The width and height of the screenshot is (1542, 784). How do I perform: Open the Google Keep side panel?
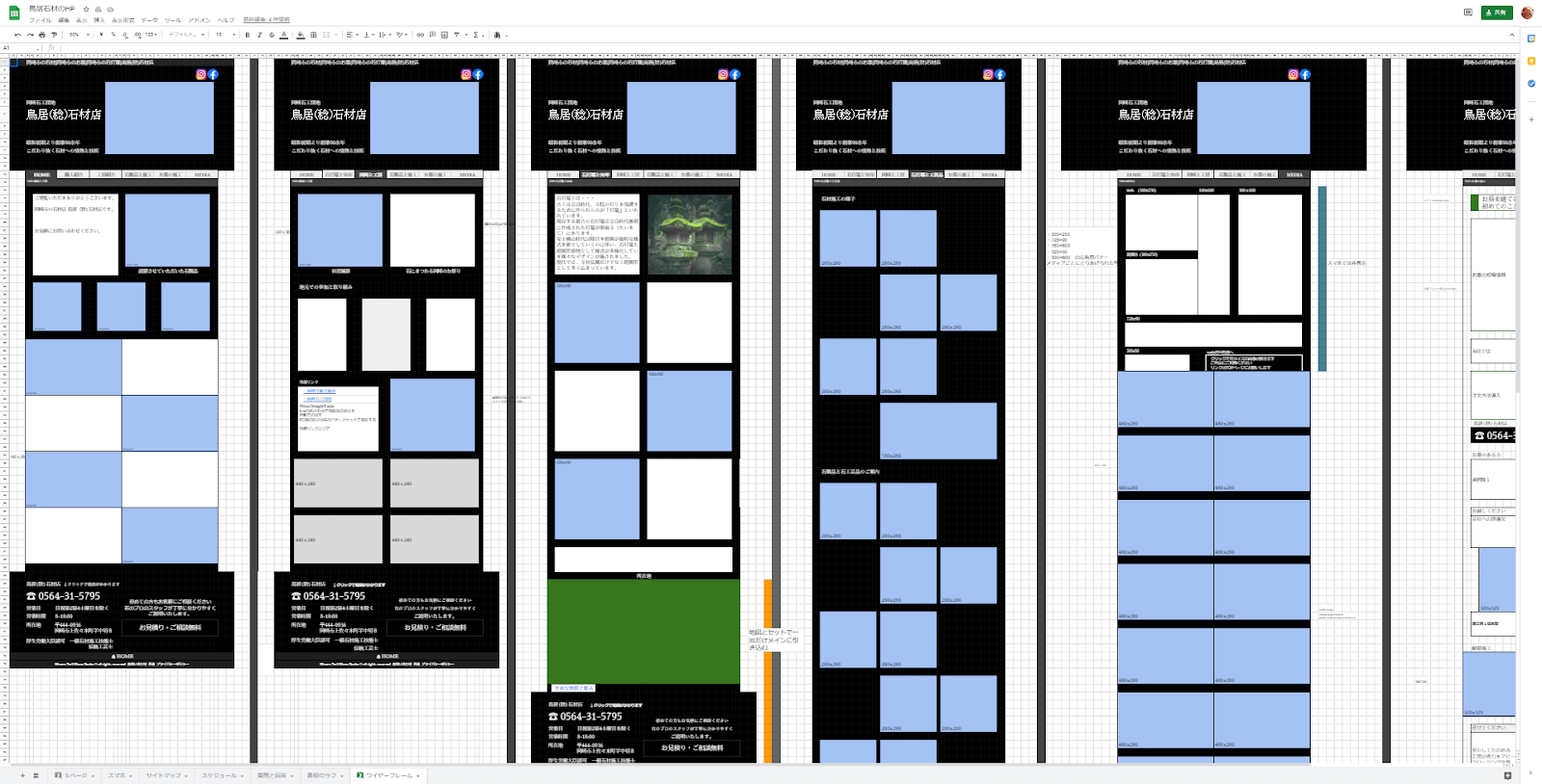(1531, 61)
